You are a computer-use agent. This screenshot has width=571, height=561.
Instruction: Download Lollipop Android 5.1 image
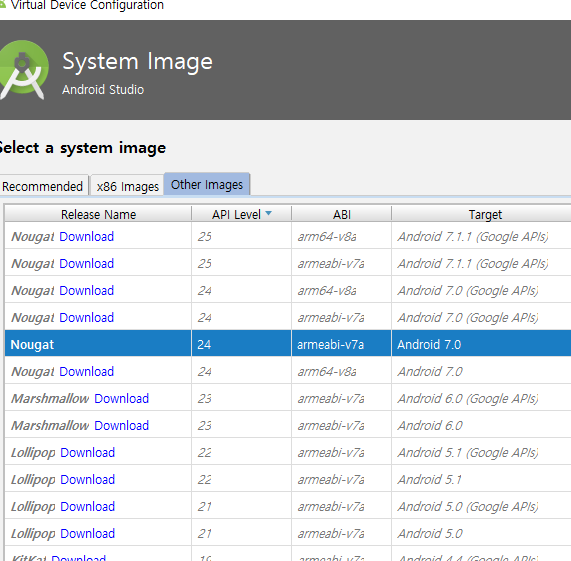coord(88,479)
